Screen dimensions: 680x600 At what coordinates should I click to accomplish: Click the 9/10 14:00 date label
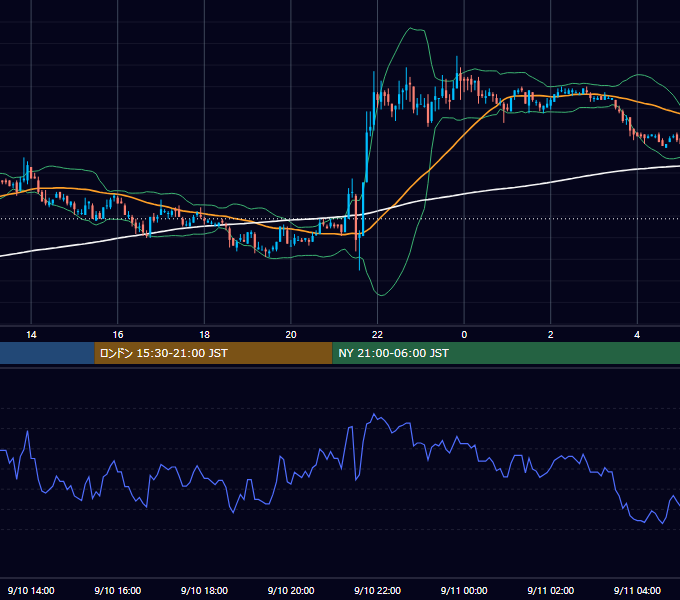pos(31,590)
